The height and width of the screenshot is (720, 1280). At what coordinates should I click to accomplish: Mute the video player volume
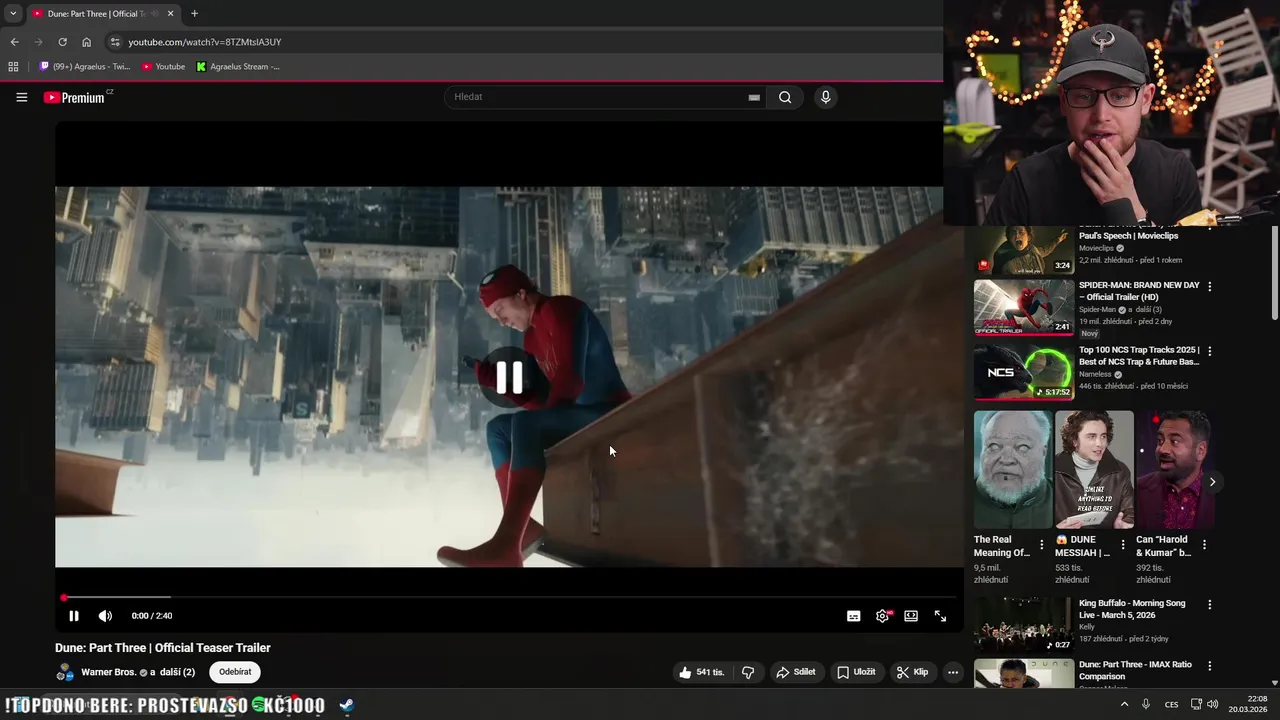pyautogui.click(x=105, y=616)
